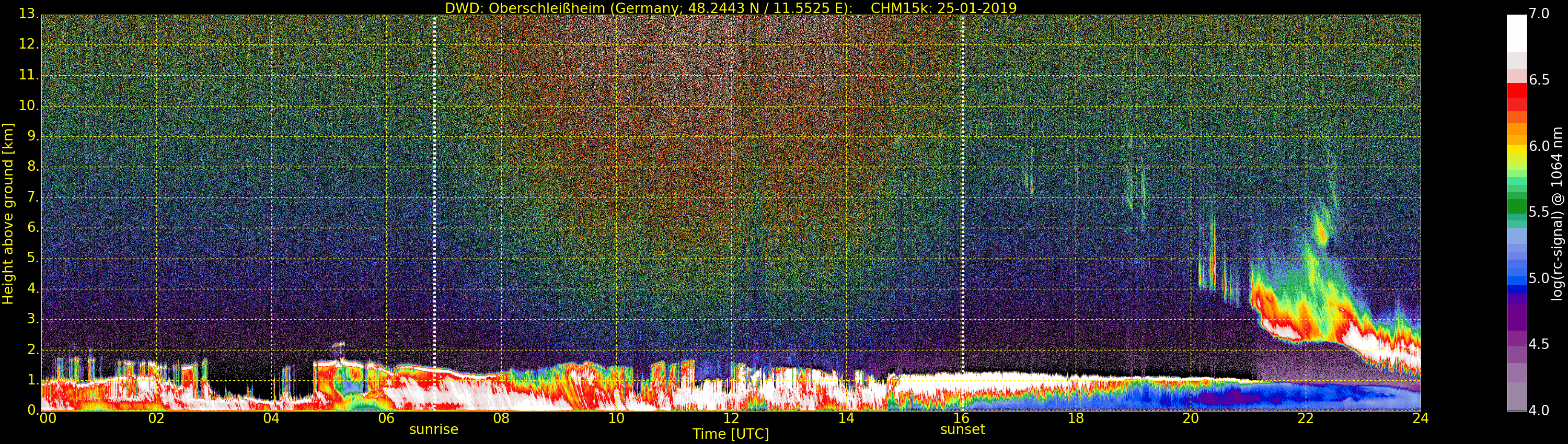Click the color scale bar

(x=1516, y=213)
